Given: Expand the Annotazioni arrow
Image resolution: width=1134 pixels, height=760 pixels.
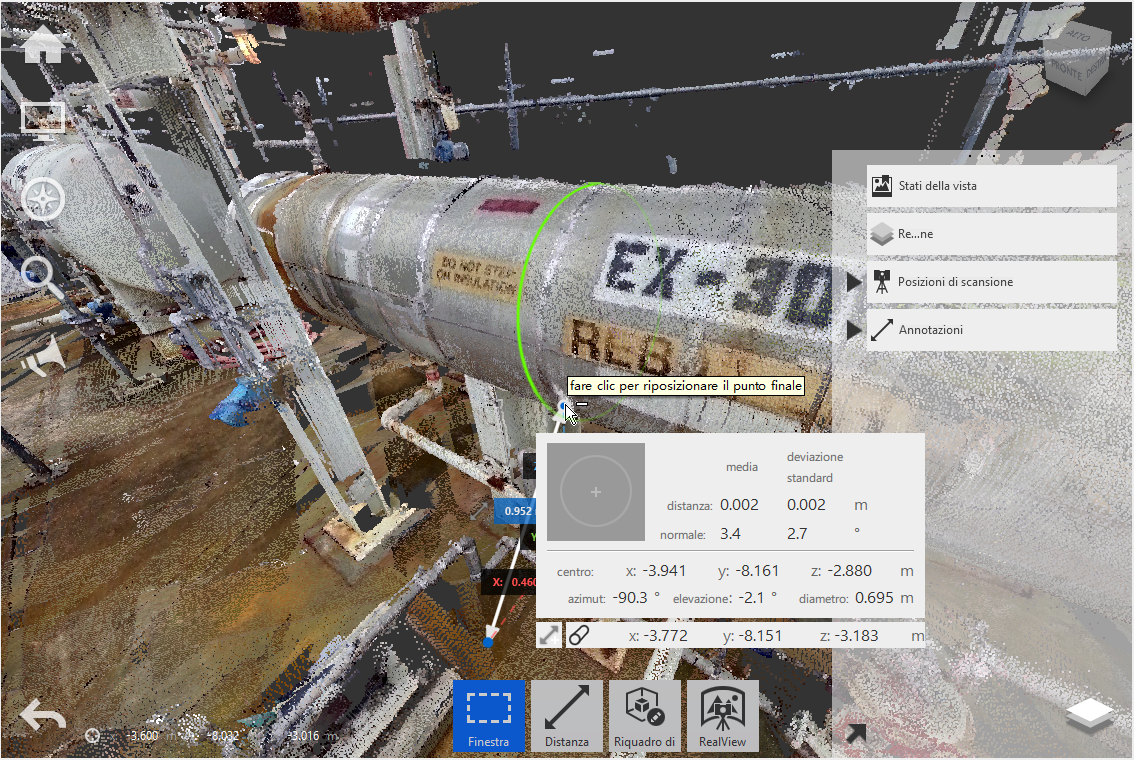Looking at the screenshot, I should tap(853, 330).
